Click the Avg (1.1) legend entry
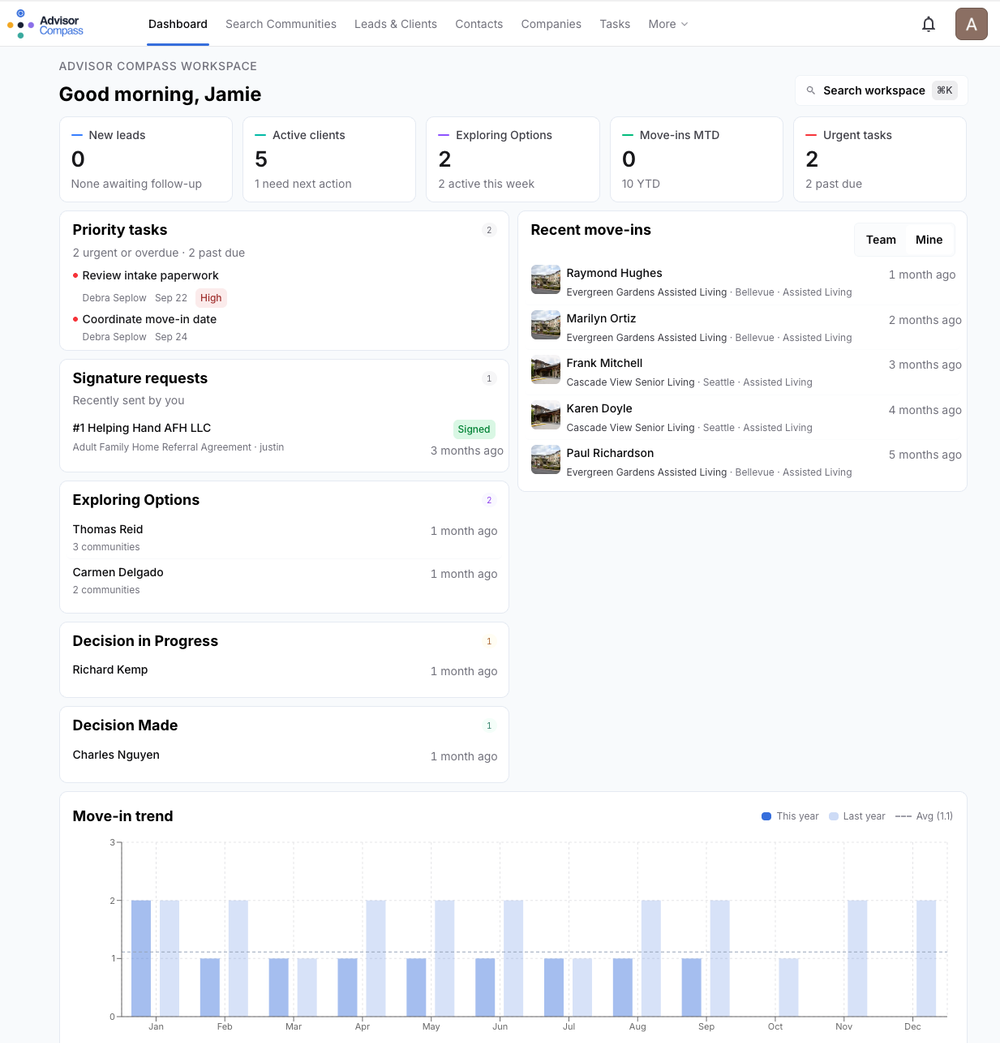 click(924, 816)
